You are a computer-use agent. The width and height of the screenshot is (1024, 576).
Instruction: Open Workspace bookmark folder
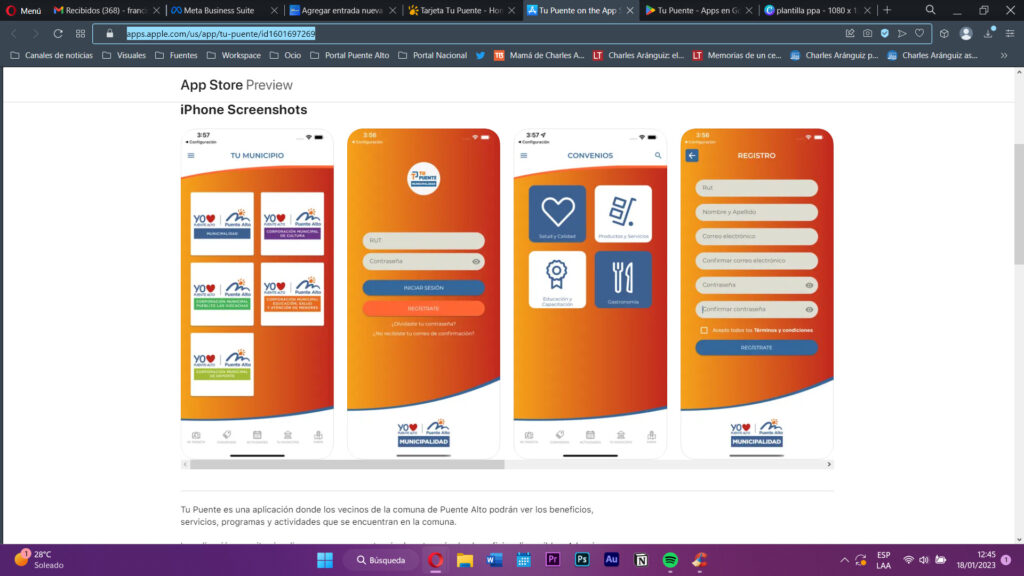click(234, 56)
